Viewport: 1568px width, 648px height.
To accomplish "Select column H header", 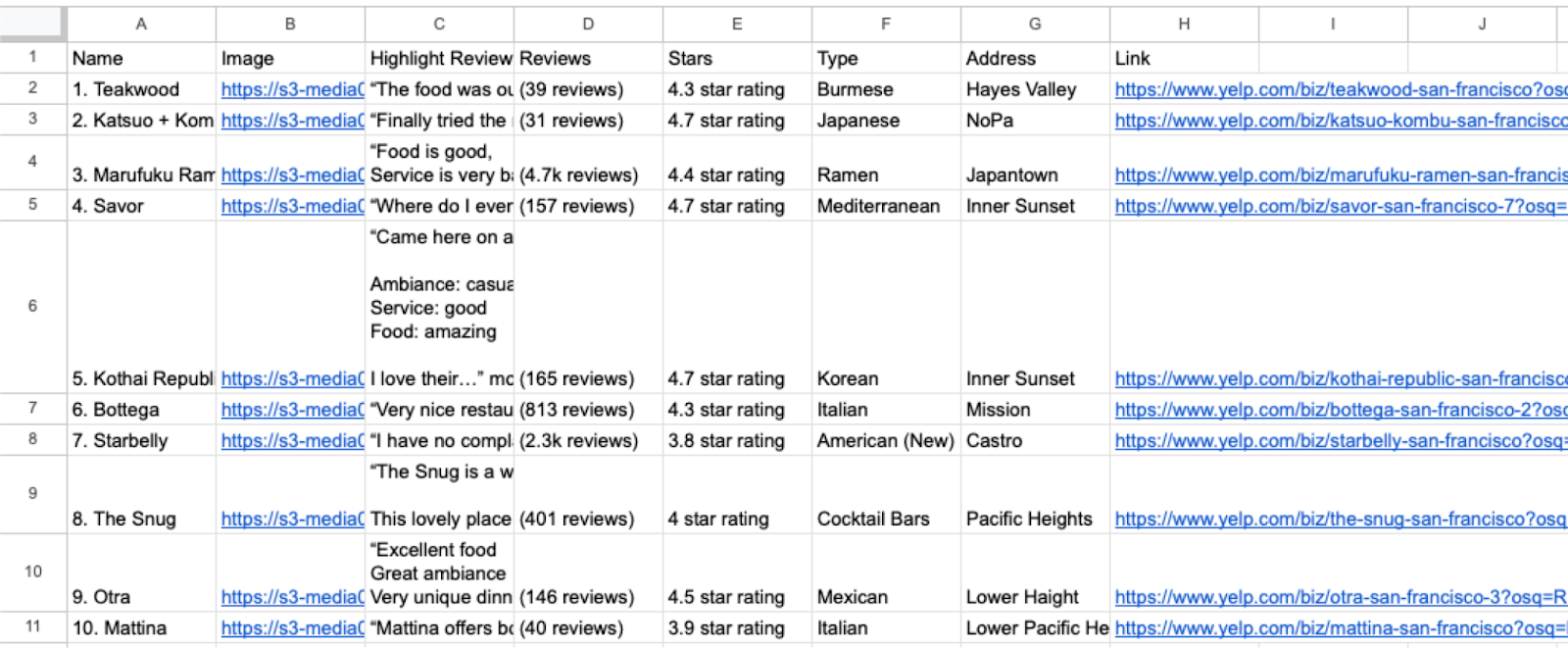I will (1184, 24).
